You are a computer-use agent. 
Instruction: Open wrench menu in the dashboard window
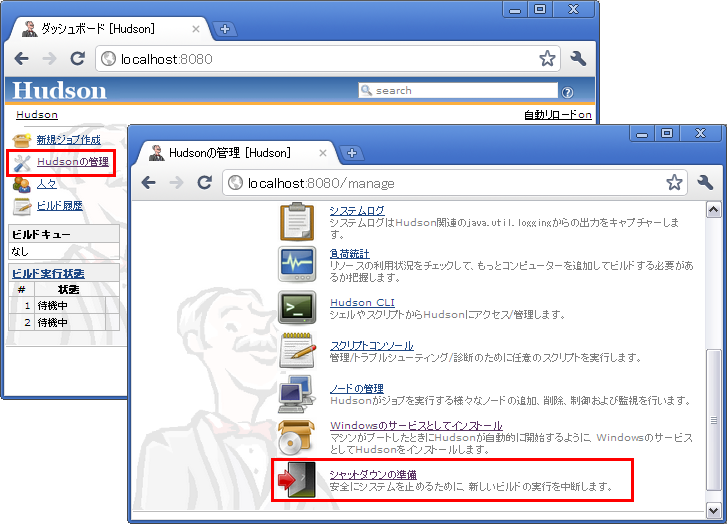[578, 58]
